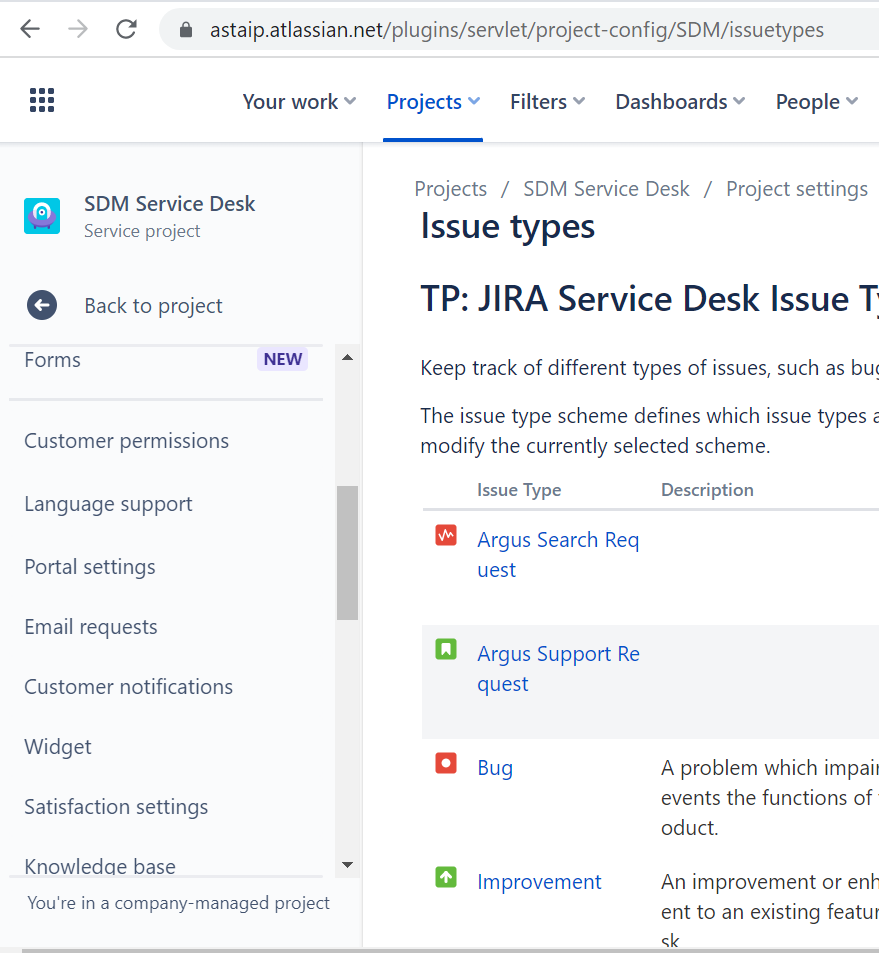Open the Argus Search Request issue type
The height and width of the screenshot is (953, 879).
click(558, 554)
